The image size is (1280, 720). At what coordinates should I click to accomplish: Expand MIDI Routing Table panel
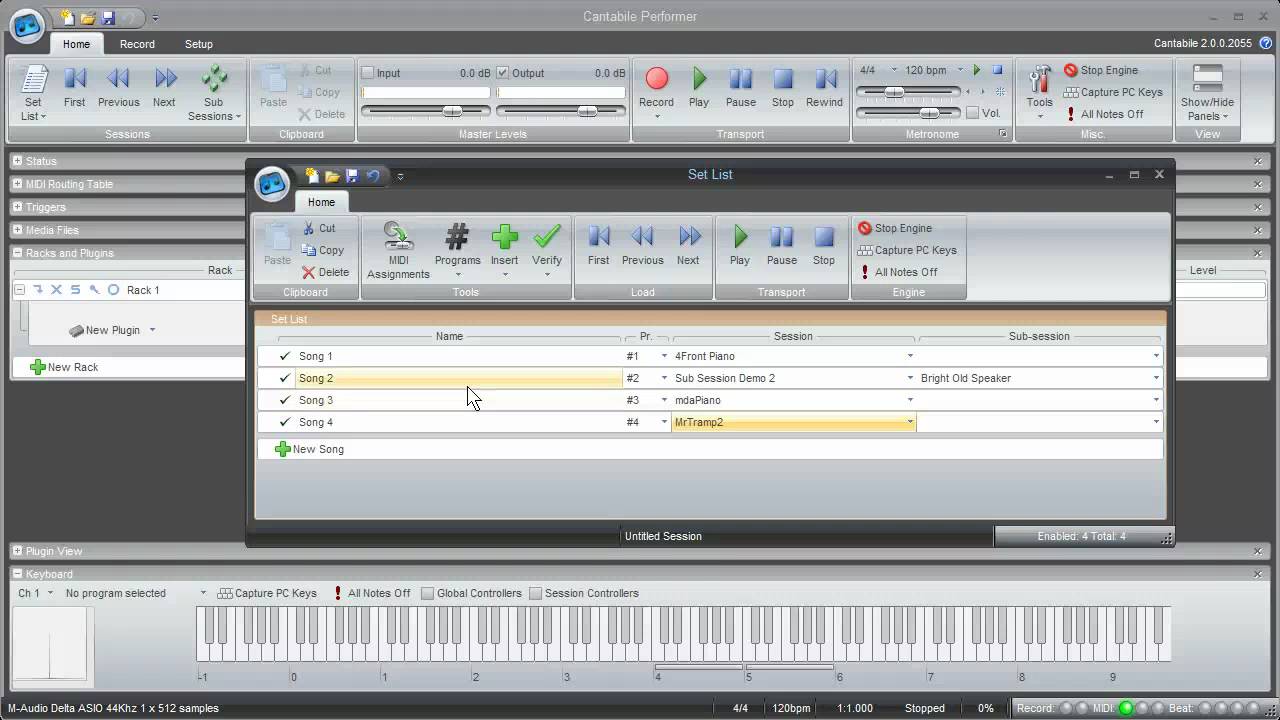pyautogui.click(x=18, y=184)
